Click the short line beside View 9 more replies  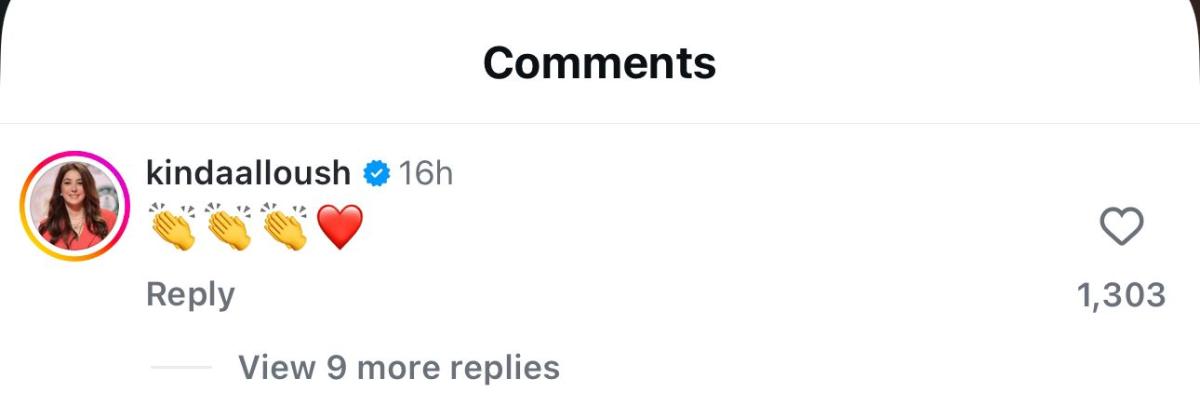click(x=181, y=367)
